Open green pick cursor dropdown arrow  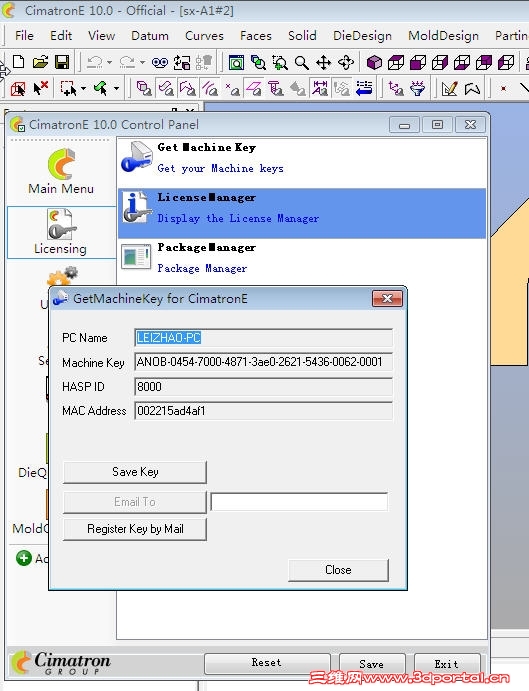click(x=116, y=89)
